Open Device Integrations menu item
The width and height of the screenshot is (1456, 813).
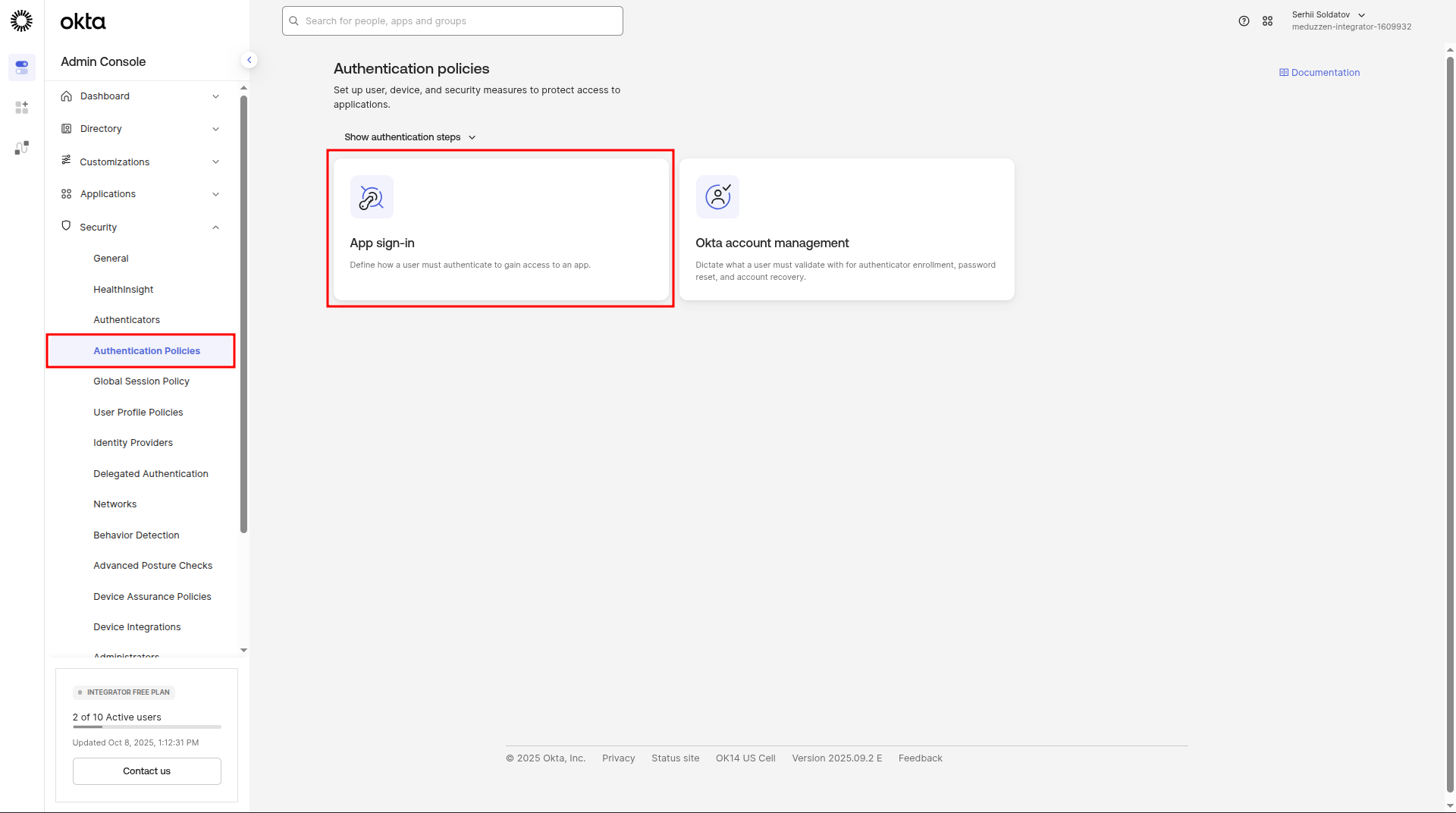[x=137, y=627]
